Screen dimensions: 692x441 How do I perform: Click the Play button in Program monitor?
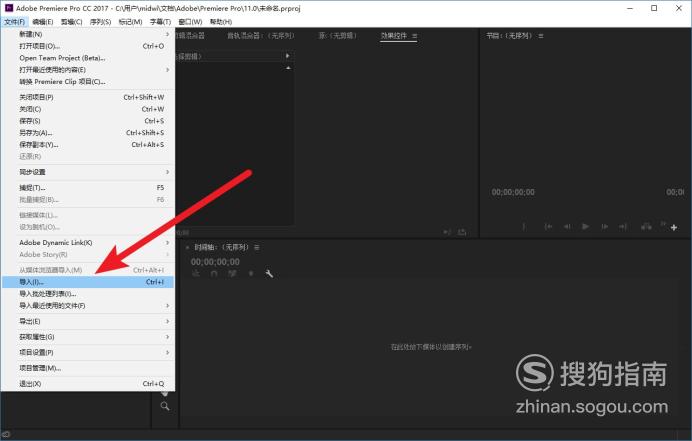tap(585, 226)
